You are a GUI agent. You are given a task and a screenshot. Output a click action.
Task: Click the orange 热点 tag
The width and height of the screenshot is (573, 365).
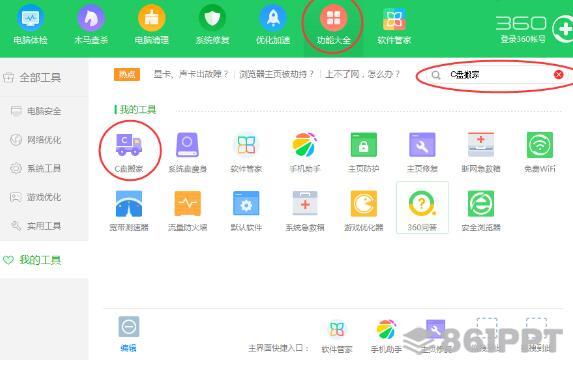click(127, 75)
